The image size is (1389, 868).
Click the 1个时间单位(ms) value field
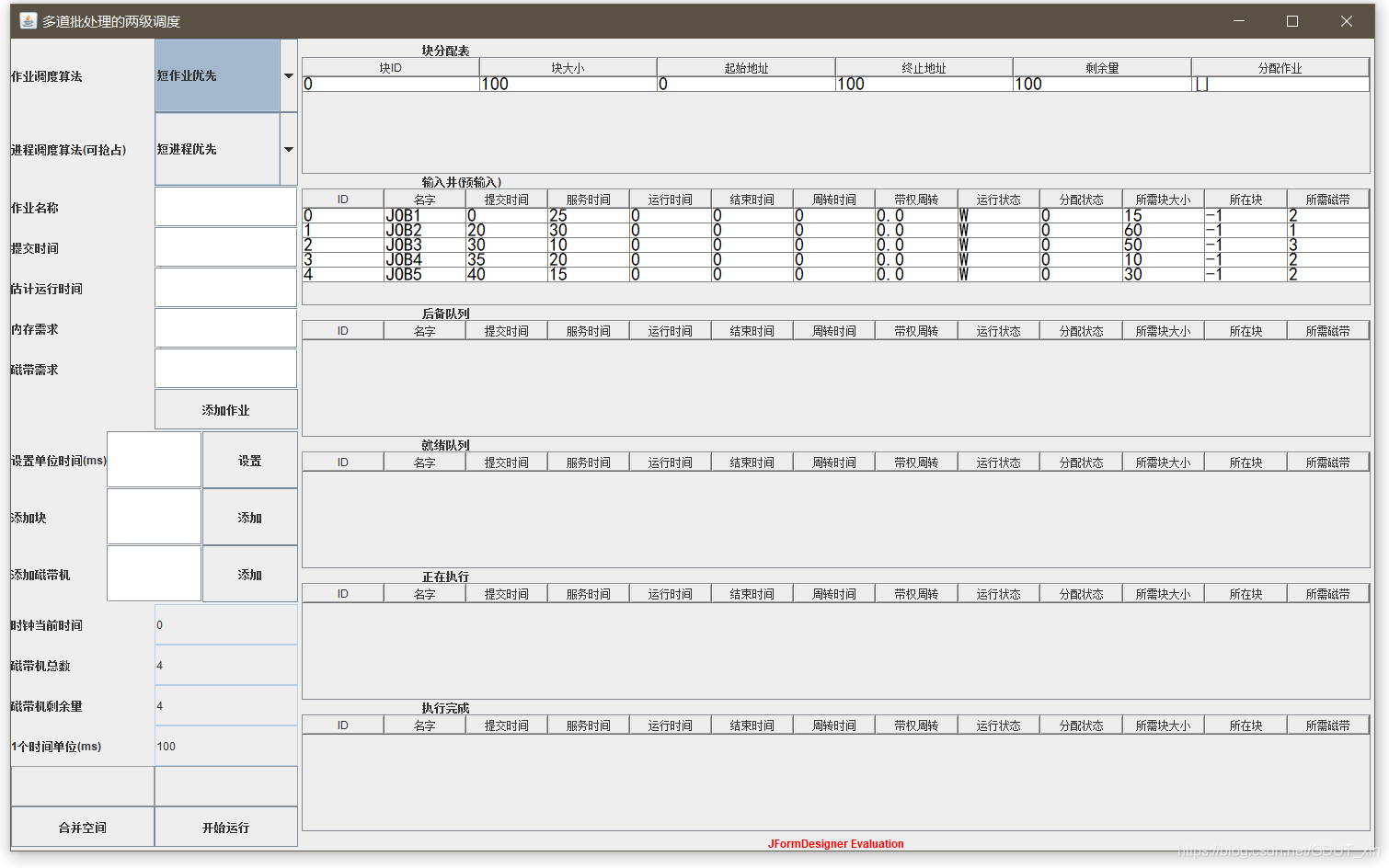tap(226, 746)
